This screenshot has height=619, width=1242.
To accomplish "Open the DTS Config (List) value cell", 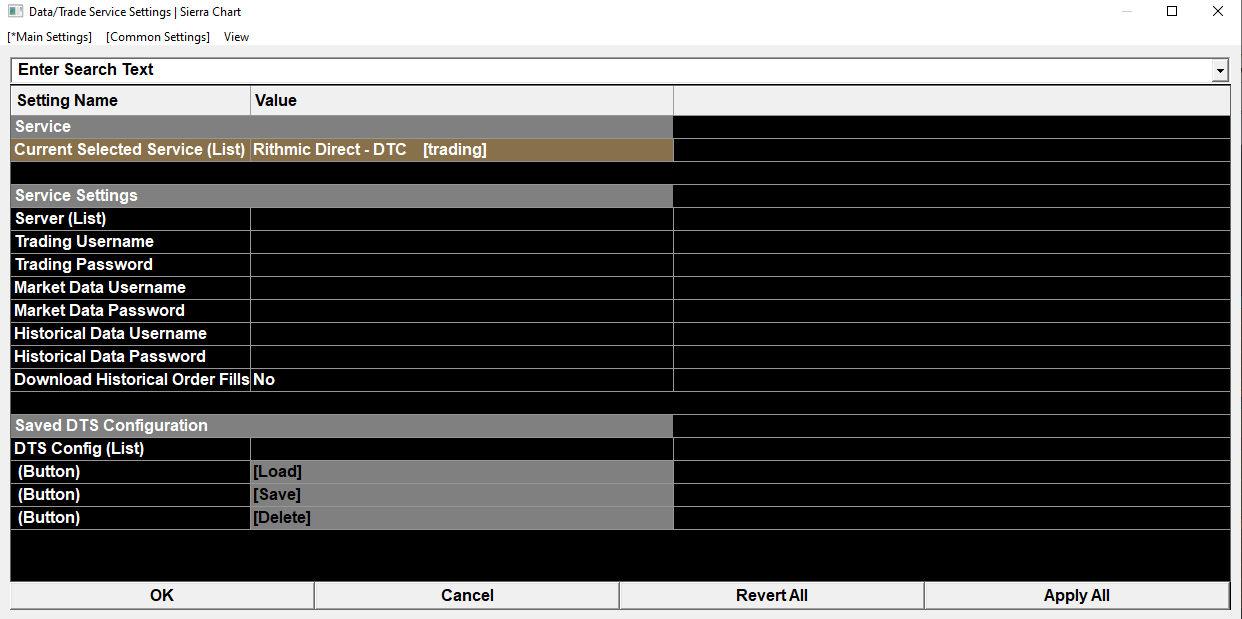I will click(x=462, y=449).
